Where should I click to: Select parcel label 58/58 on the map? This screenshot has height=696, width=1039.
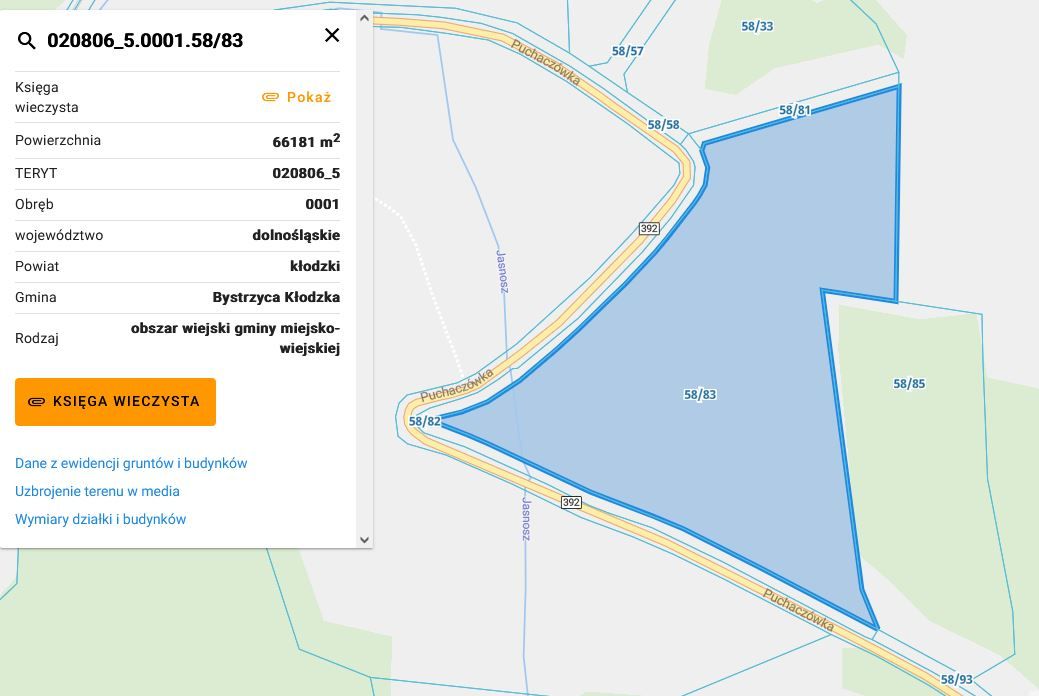(x=661, y=126)
